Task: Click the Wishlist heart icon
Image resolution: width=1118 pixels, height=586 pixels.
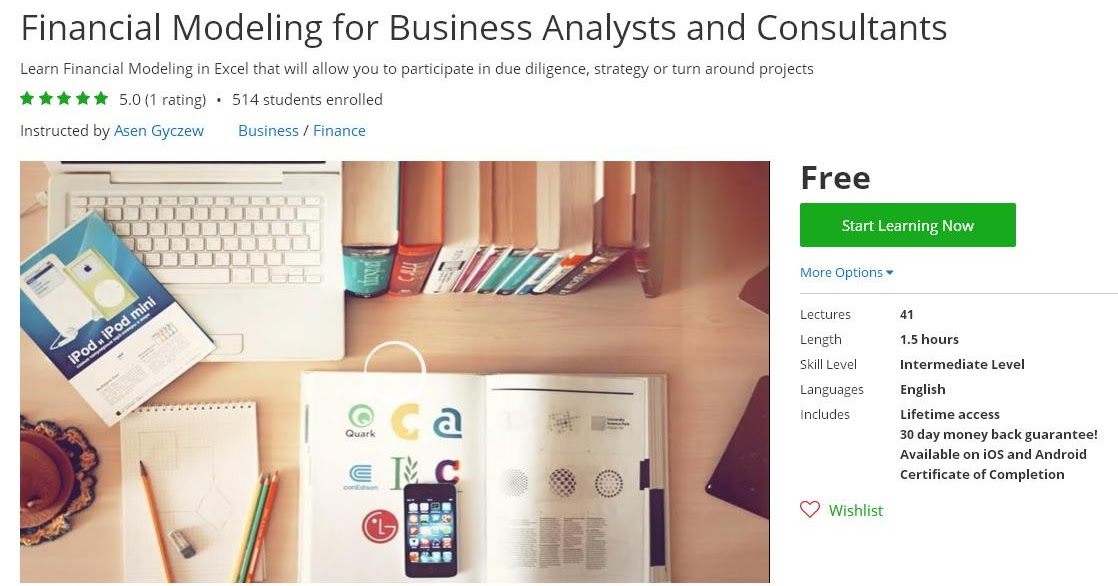Action: (809, 509)
